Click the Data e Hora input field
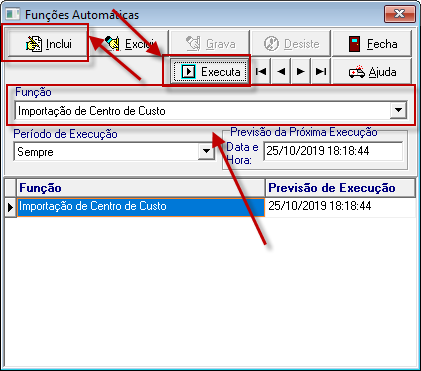The height and width of the screenshot is (371, 421). 333,151
